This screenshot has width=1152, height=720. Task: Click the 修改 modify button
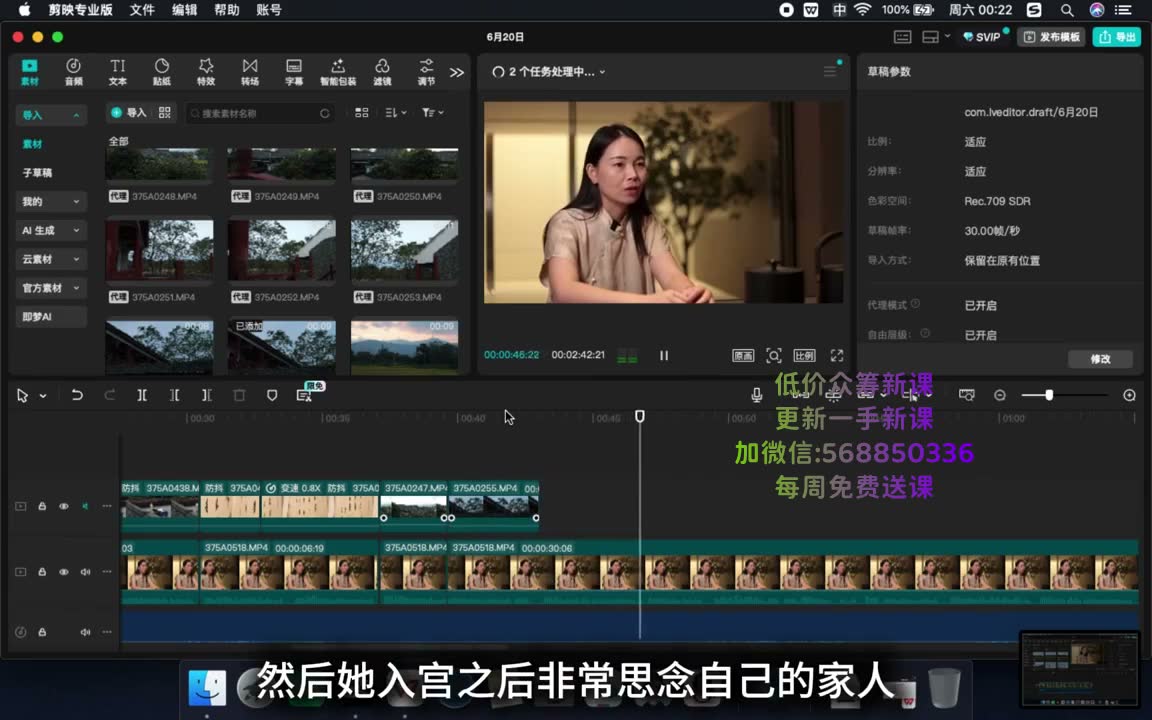pyautogui.click(x=1100, y=359)
